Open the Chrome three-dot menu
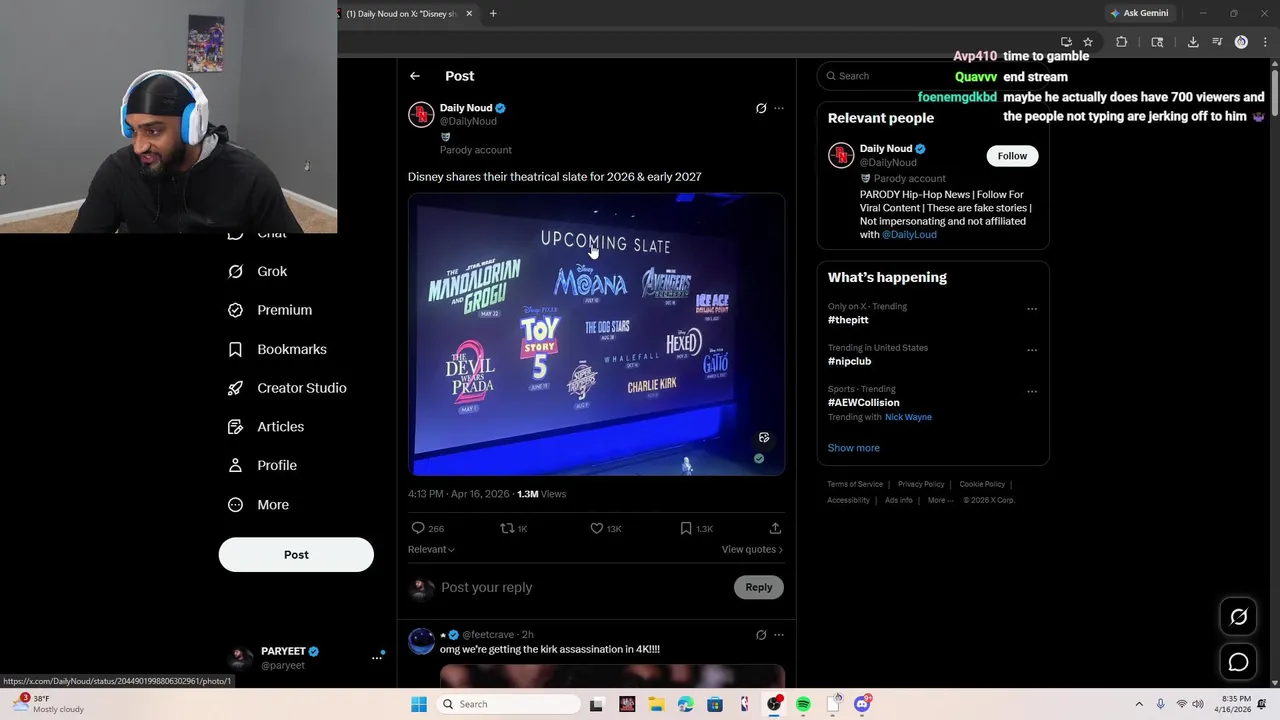The height and width of the screenshot is (720, 1280). [1265, 42]
